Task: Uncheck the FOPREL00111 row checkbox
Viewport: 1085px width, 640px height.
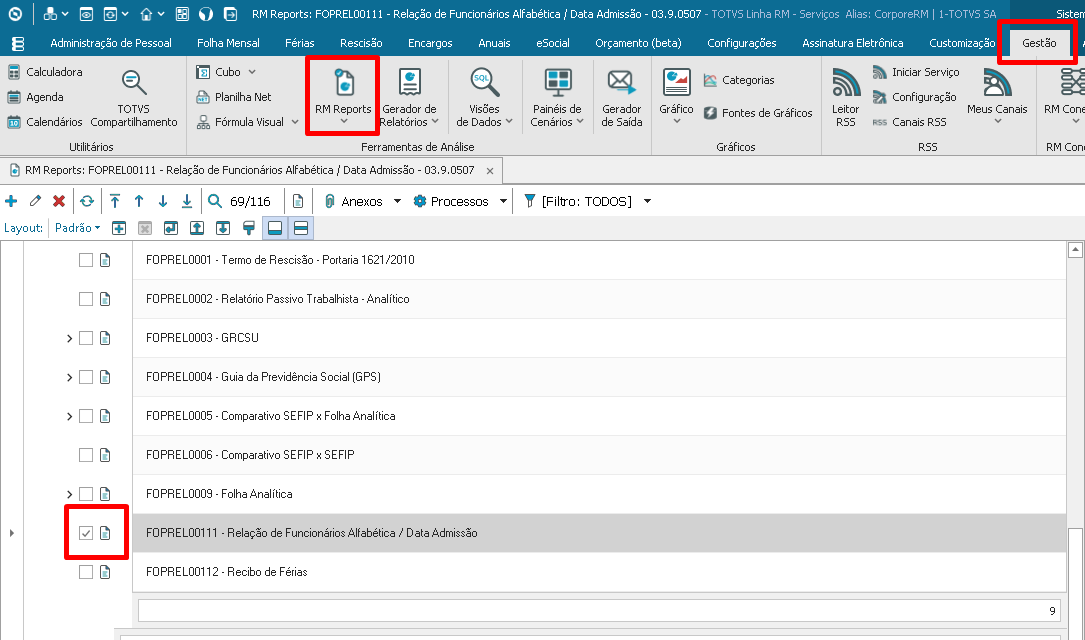Action: [x=86, y=533]
